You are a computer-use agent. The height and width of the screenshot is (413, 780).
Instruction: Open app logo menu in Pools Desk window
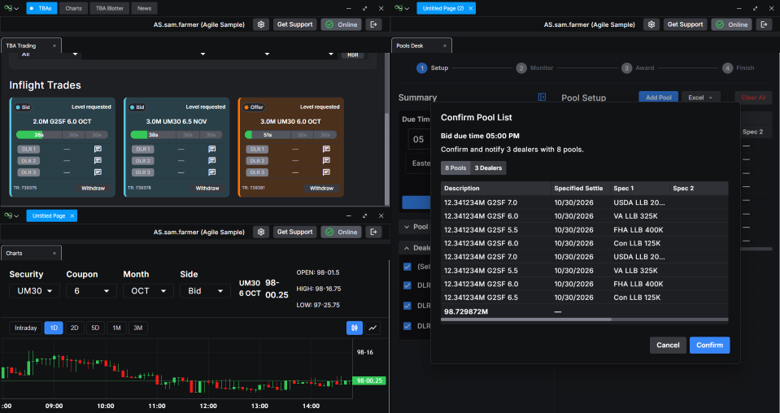[401, 8]
